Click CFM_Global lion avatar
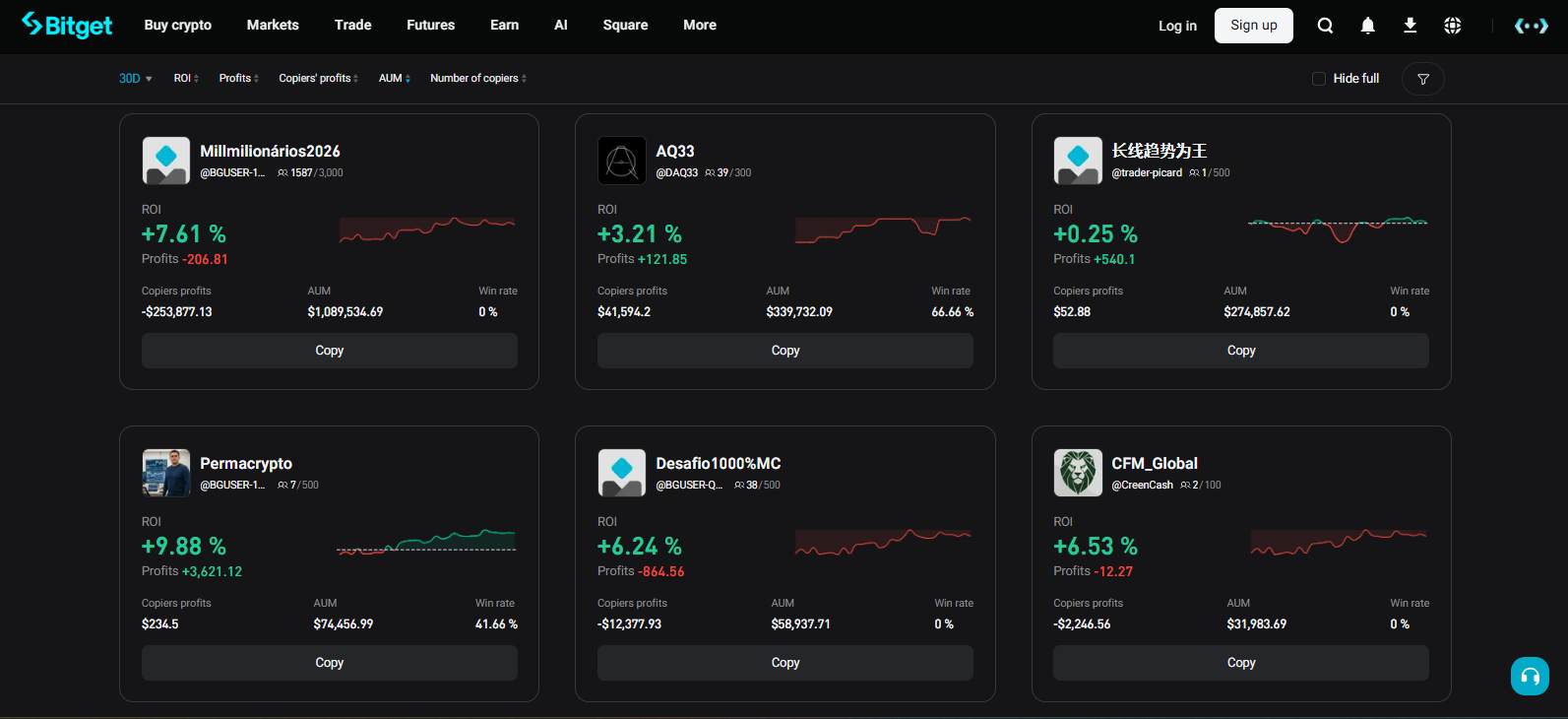 1078,473
